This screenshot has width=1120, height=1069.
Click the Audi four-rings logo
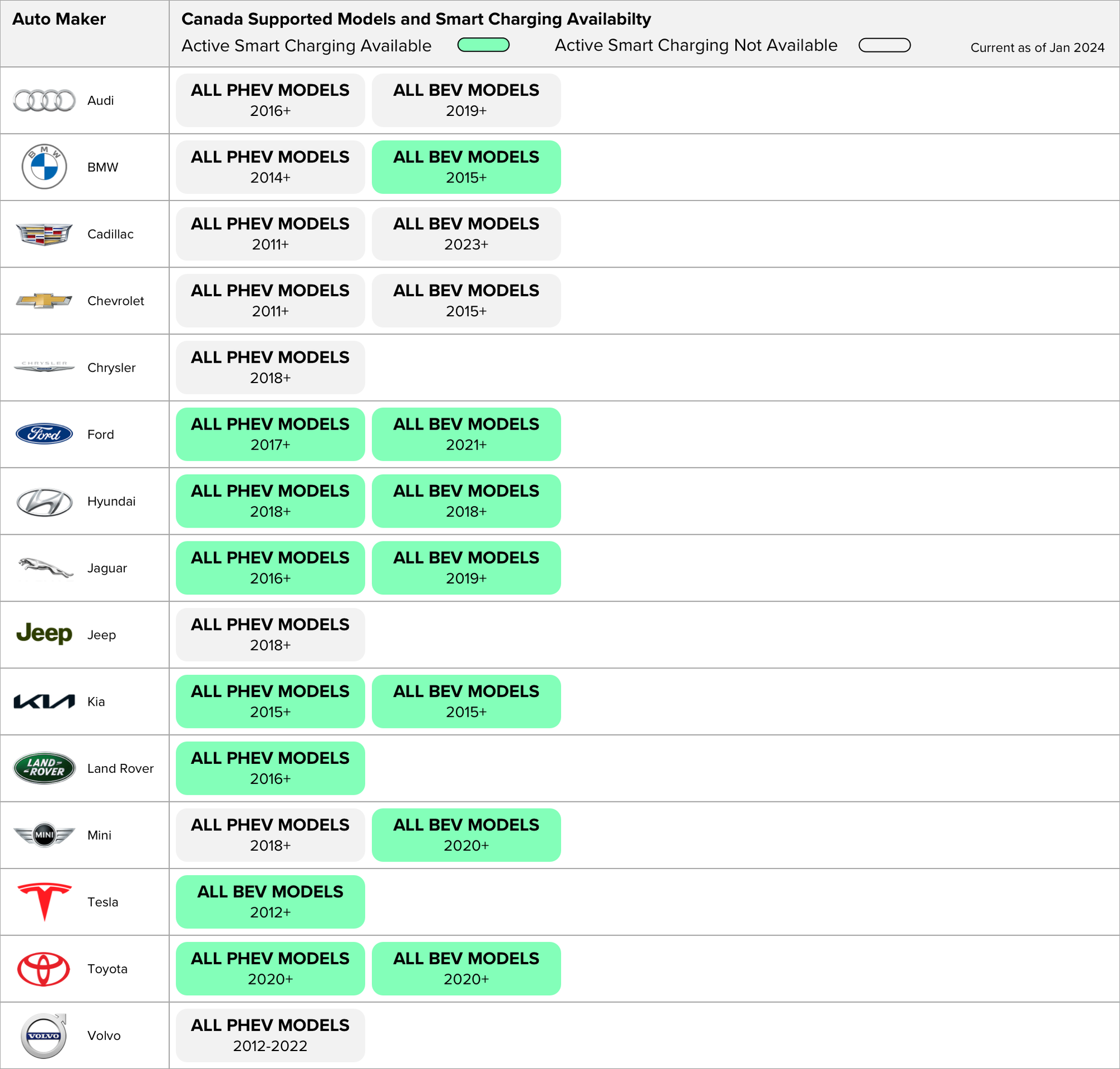click(x=44, y=101)
